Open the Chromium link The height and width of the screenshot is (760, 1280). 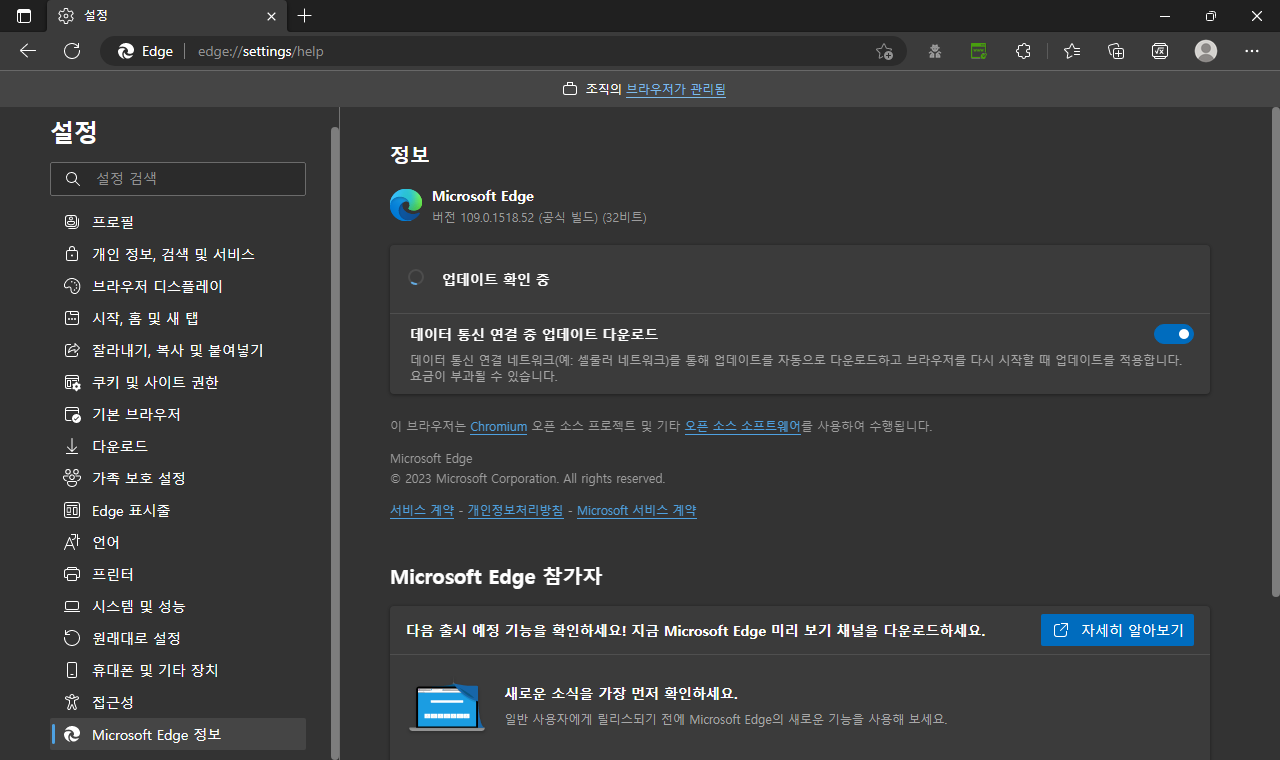coord(498,426)
